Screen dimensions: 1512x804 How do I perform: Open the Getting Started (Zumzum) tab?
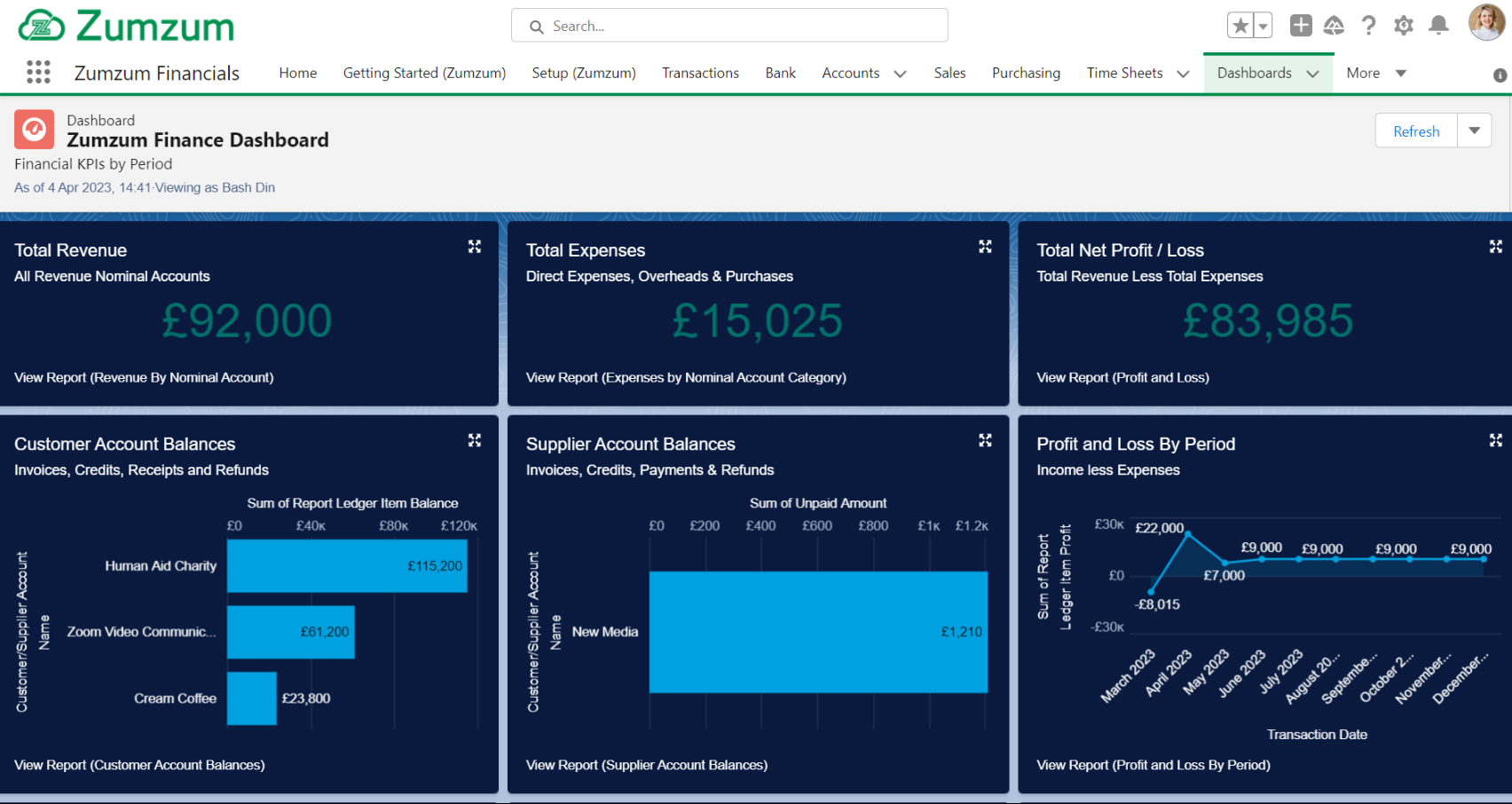(424, 73)
